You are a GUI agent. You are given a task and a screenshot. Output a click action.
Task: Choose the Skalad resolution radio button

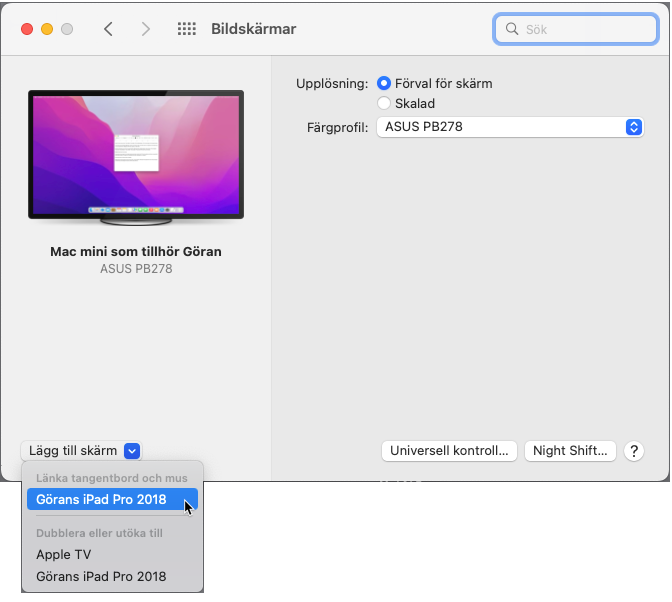(384, 103)
